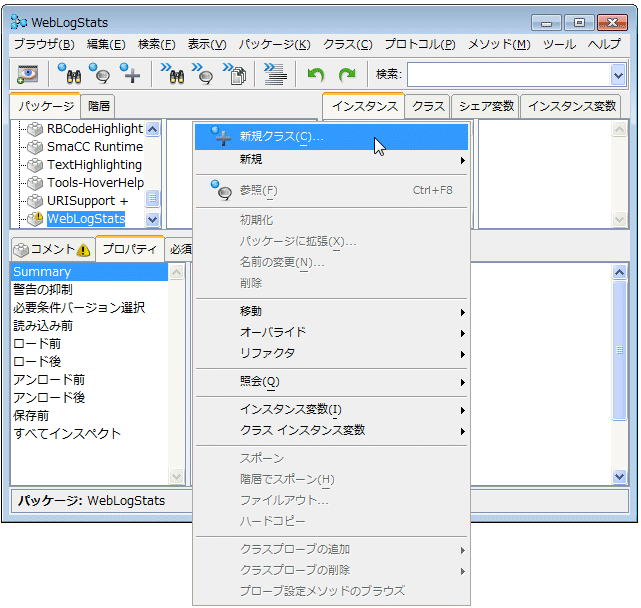
Task: Select the SmaCC Runtime package
Action: tap(94, 147)
